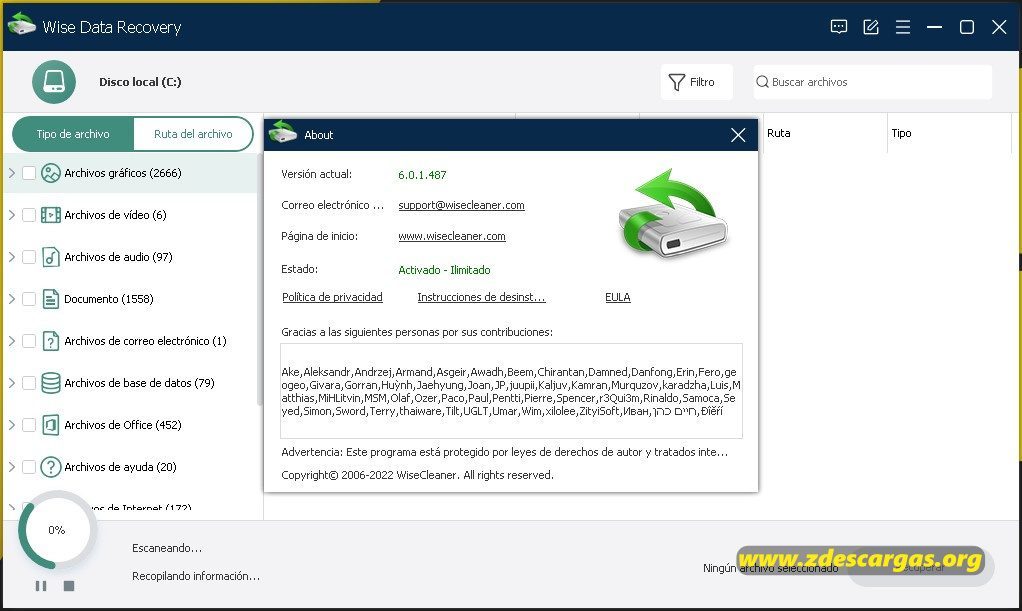Click the edit note icon in title bar
1022x611 pixels.
coord(871,27)
